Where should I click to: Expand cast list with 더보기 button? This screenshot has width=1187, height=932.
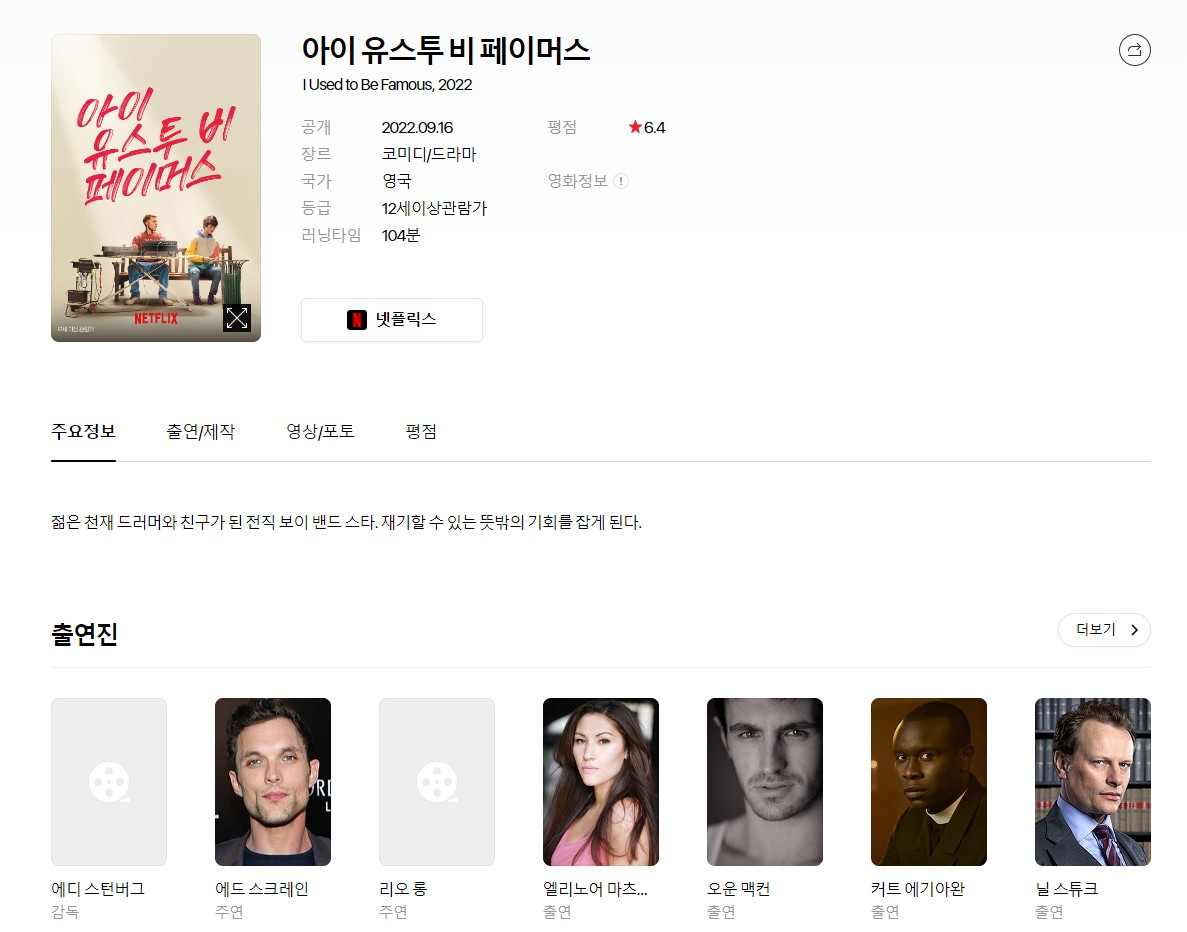1104,630
